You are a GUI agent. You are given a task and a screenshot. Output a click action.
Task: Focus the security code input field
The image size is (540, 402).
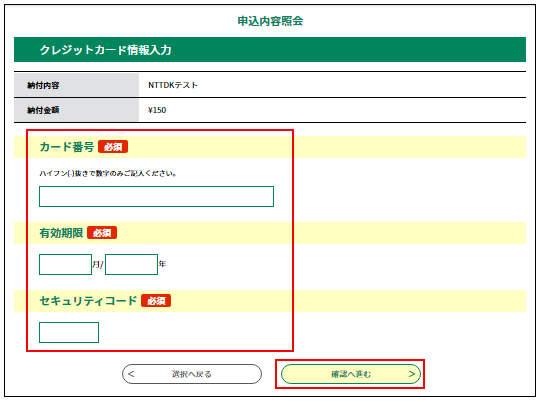click(69, 332)
